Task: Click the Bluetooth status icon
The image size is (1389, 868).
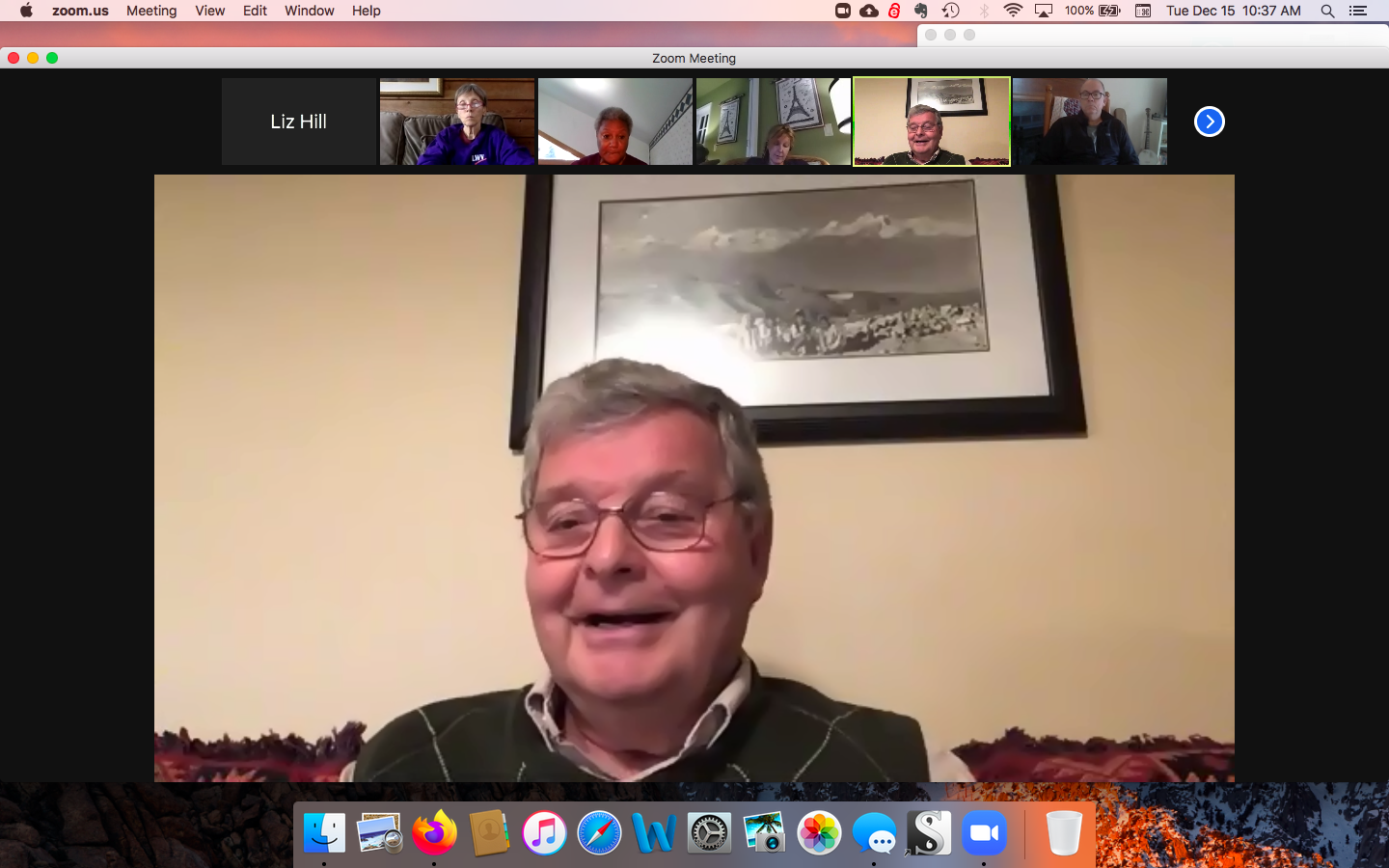Action: pyautogui.click(x=984, y=11)
